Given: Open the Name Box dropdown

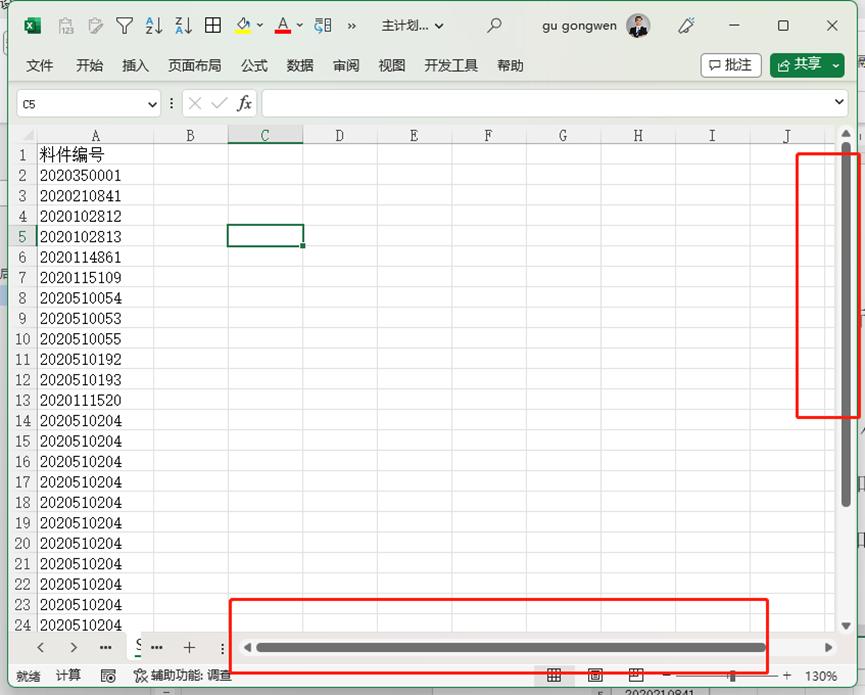Looking at the screenshot, I should [x=153, y=103].
